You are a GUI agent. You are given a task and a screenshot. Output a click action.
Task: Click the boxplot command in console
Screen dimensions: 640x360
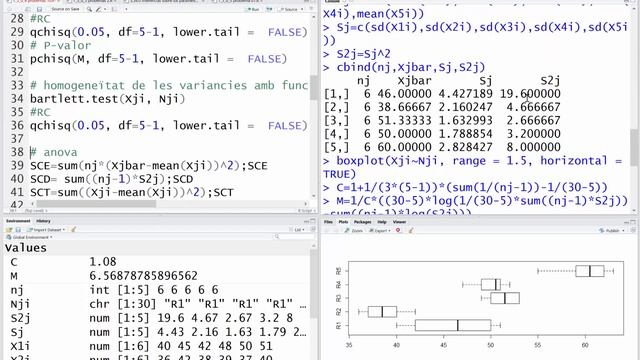point(472,167)
